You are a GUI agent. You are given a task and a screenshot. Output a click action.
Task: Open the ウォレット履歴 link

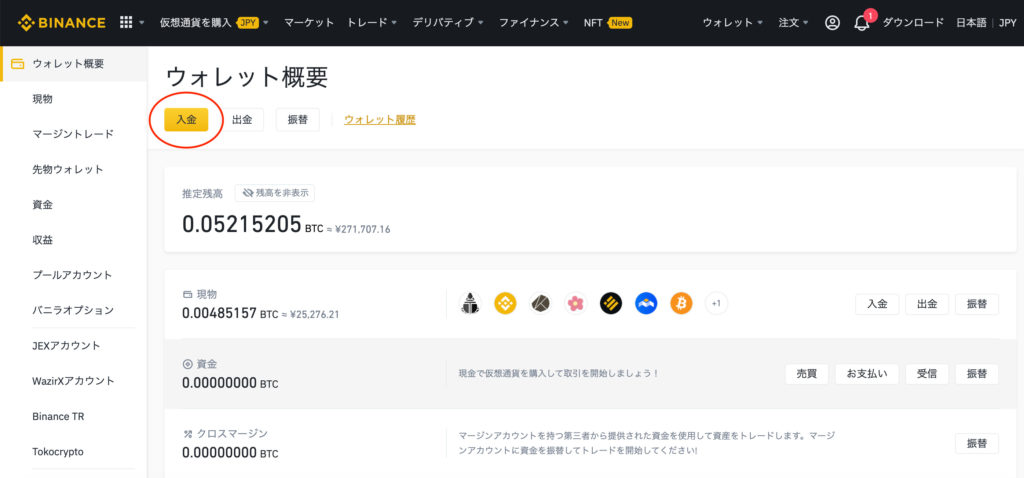coord(380,120)
